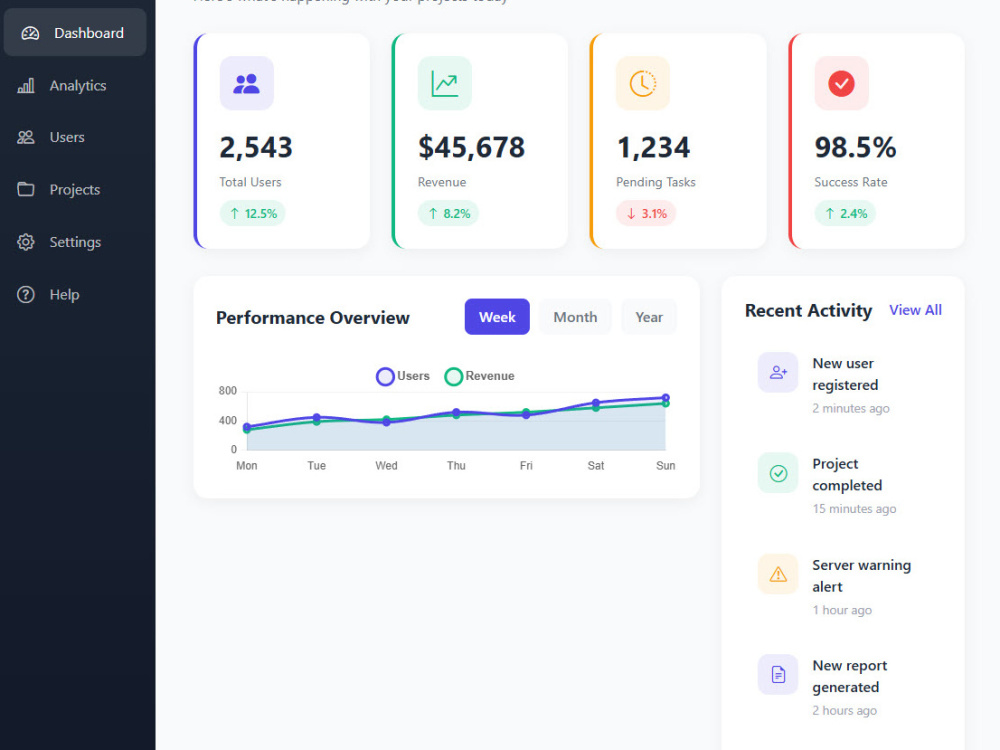Click the new user registered person-plus icon
The height and width of the screenshot is (750, 1000).
click(778, 372)
